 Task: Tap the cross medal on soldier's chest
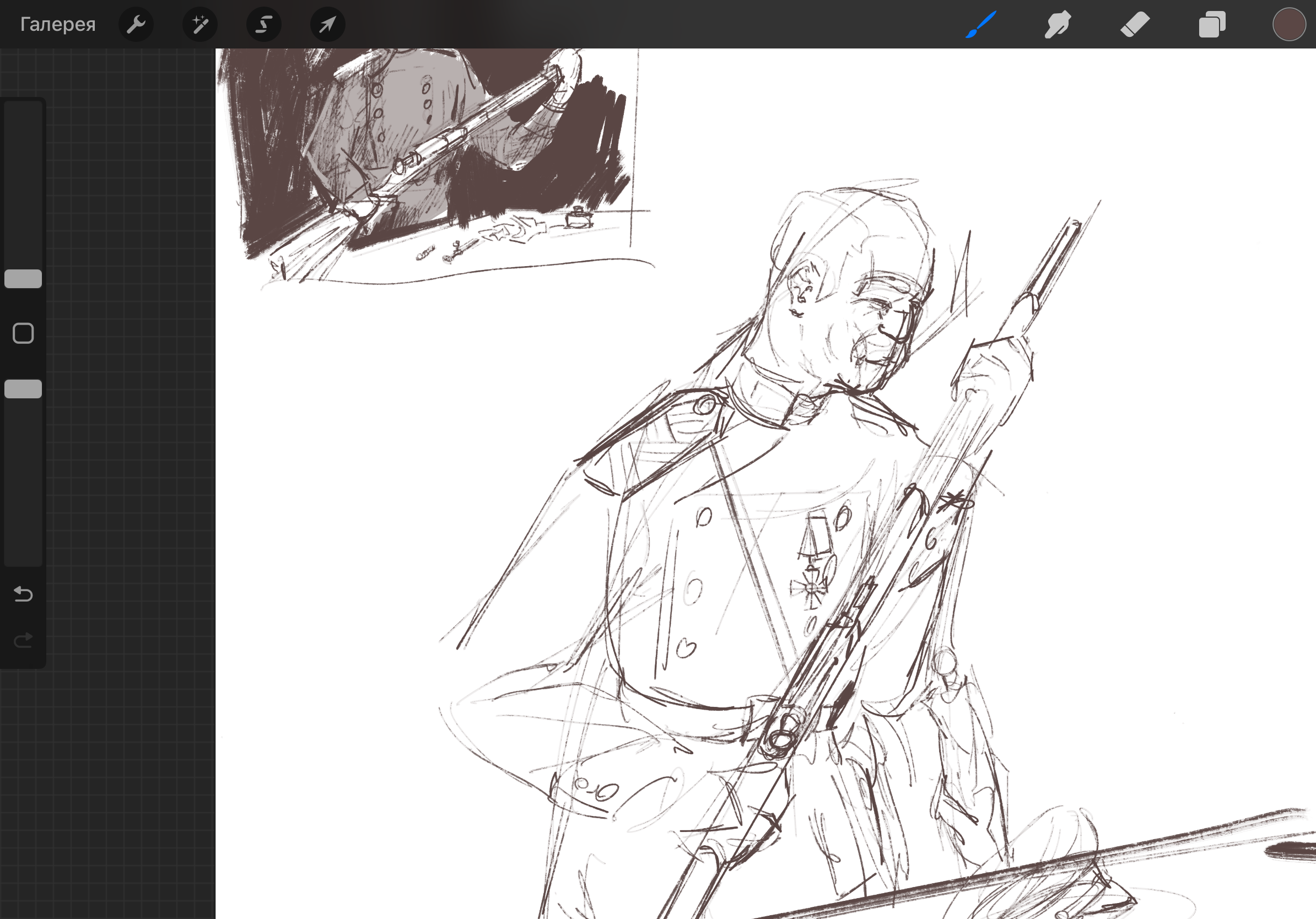click(x=812, y=588)
